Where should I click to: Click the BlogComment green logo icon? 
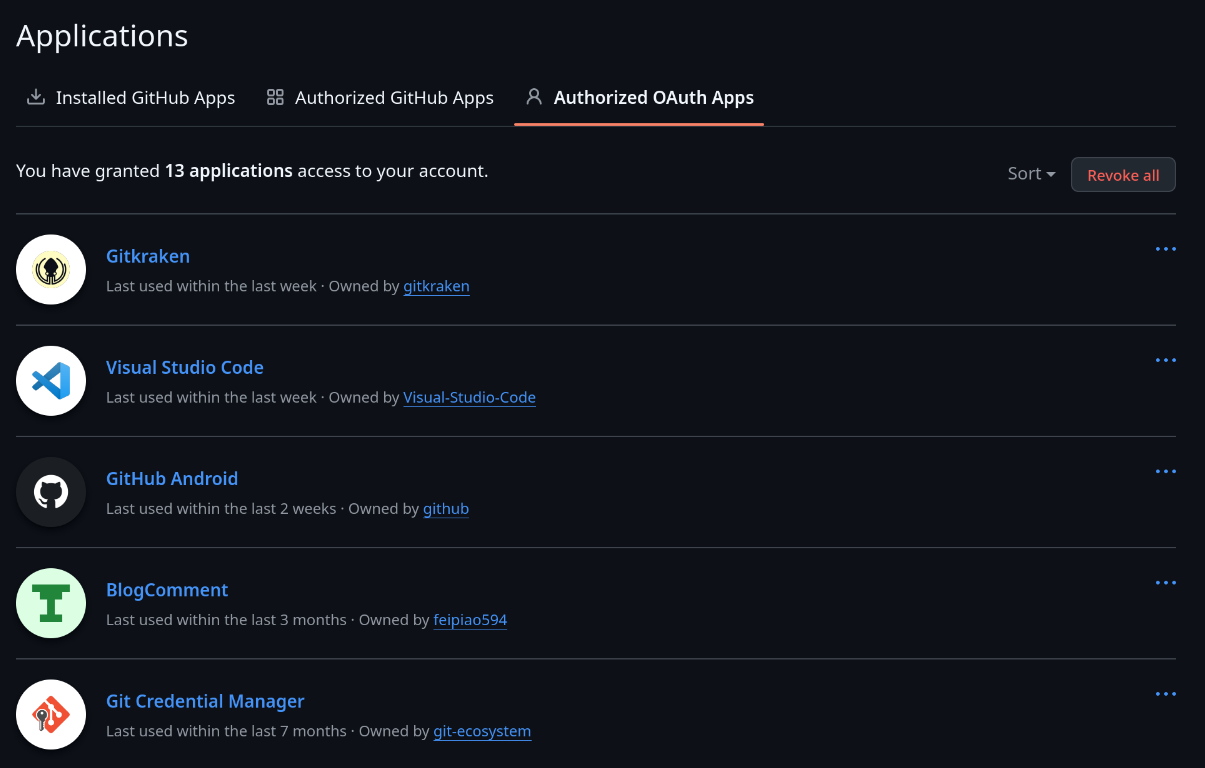51,603
